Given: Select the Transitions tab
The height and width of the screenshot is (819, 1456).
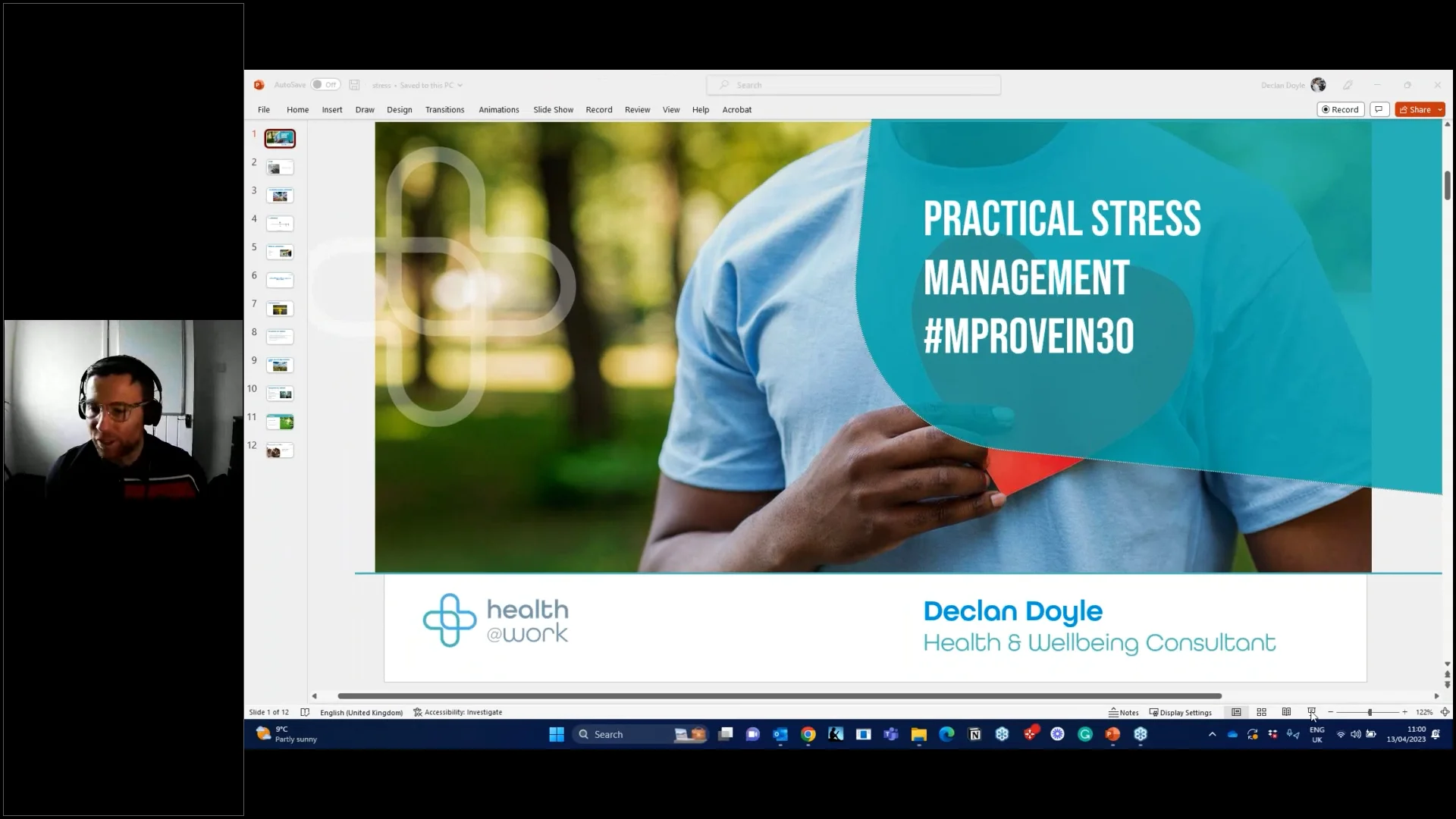Looking at the screenshot, I should [x=444, y=109].
